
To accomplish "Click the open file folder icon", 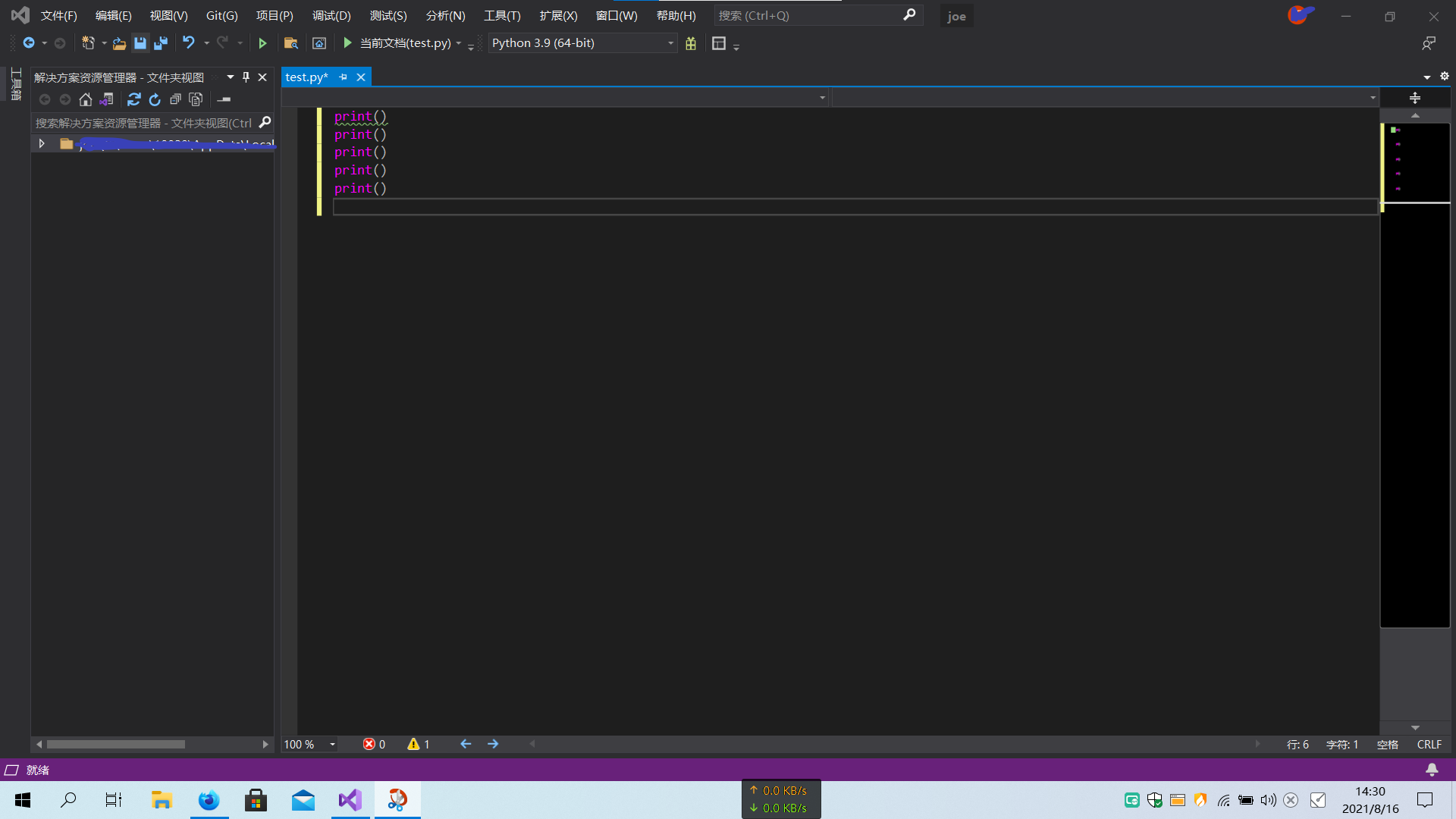I will click(x=119, y=43).
